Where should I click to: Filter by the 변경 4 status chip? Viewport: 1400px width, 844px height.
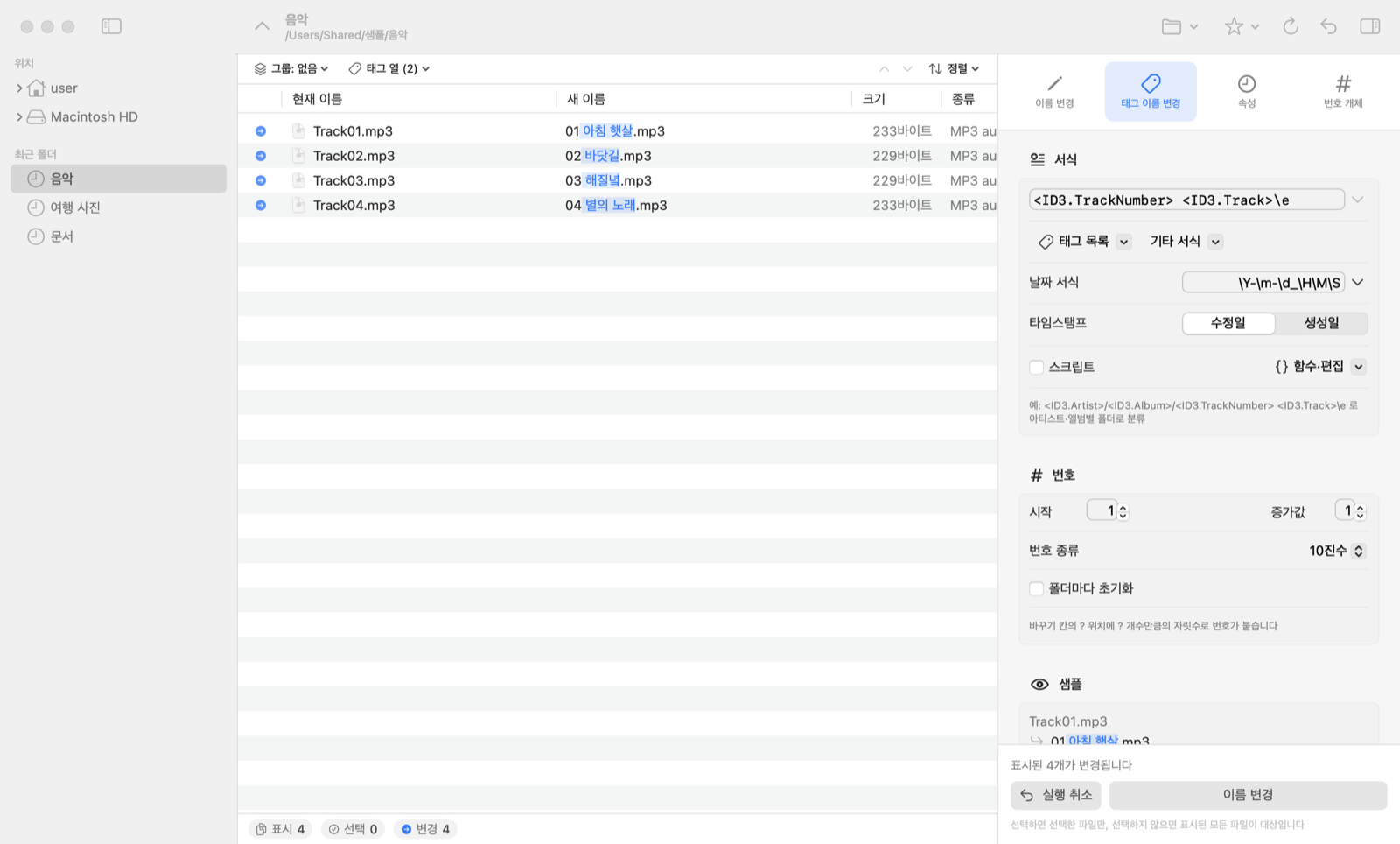425,829
